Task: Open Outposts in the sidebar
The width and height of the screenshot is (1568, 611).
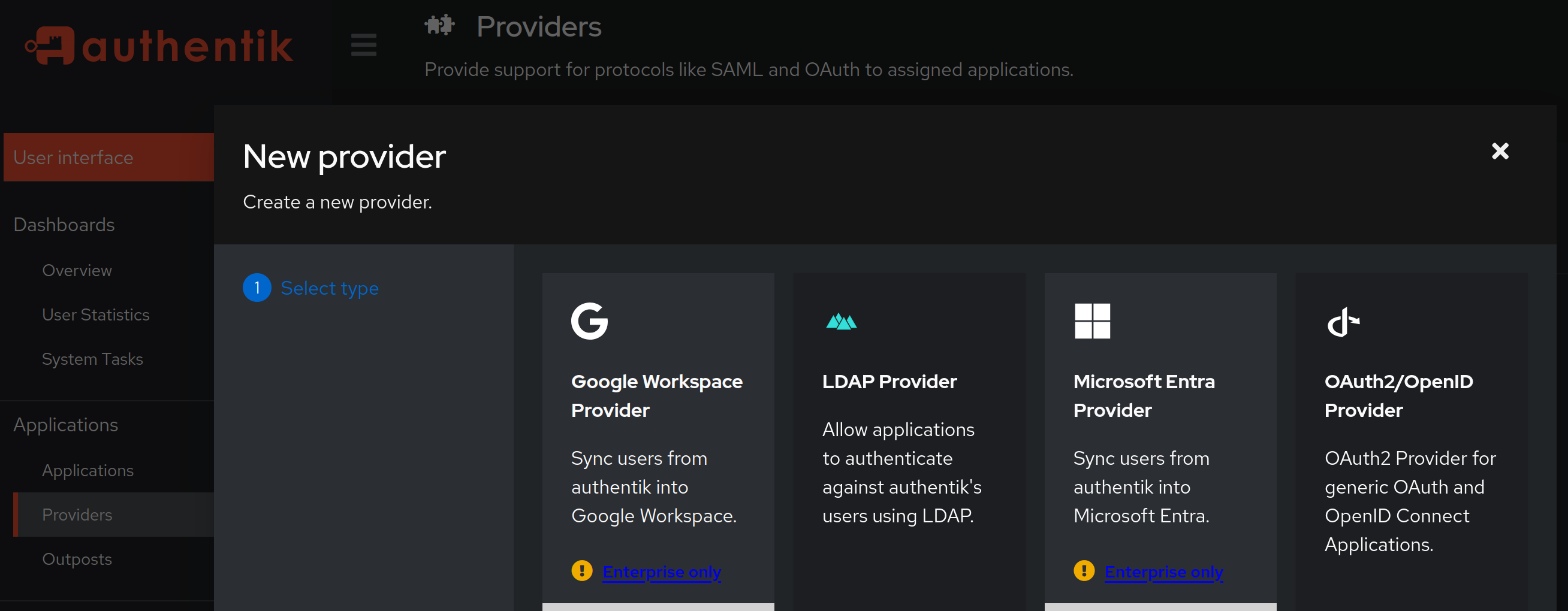Action: pyautogui.click(x=77, y=559)
